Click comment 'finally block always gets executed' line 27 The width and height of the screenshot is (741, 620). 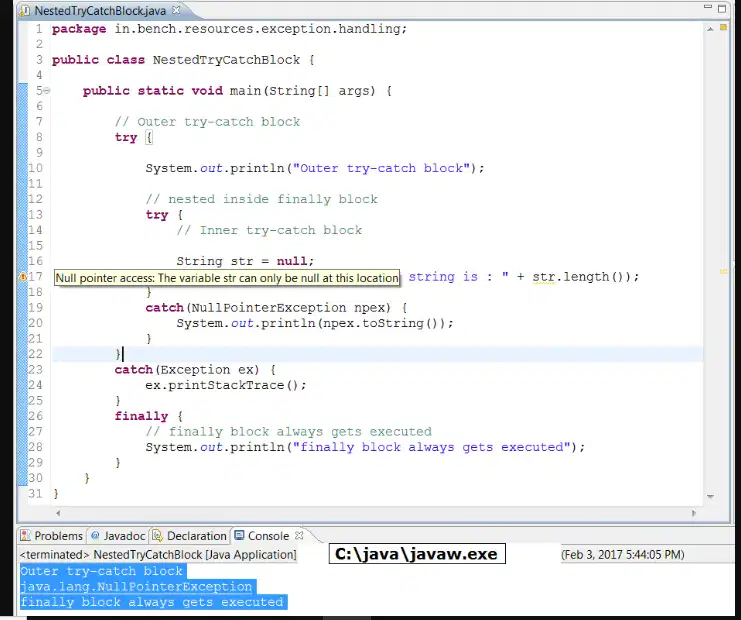[289, 431]
